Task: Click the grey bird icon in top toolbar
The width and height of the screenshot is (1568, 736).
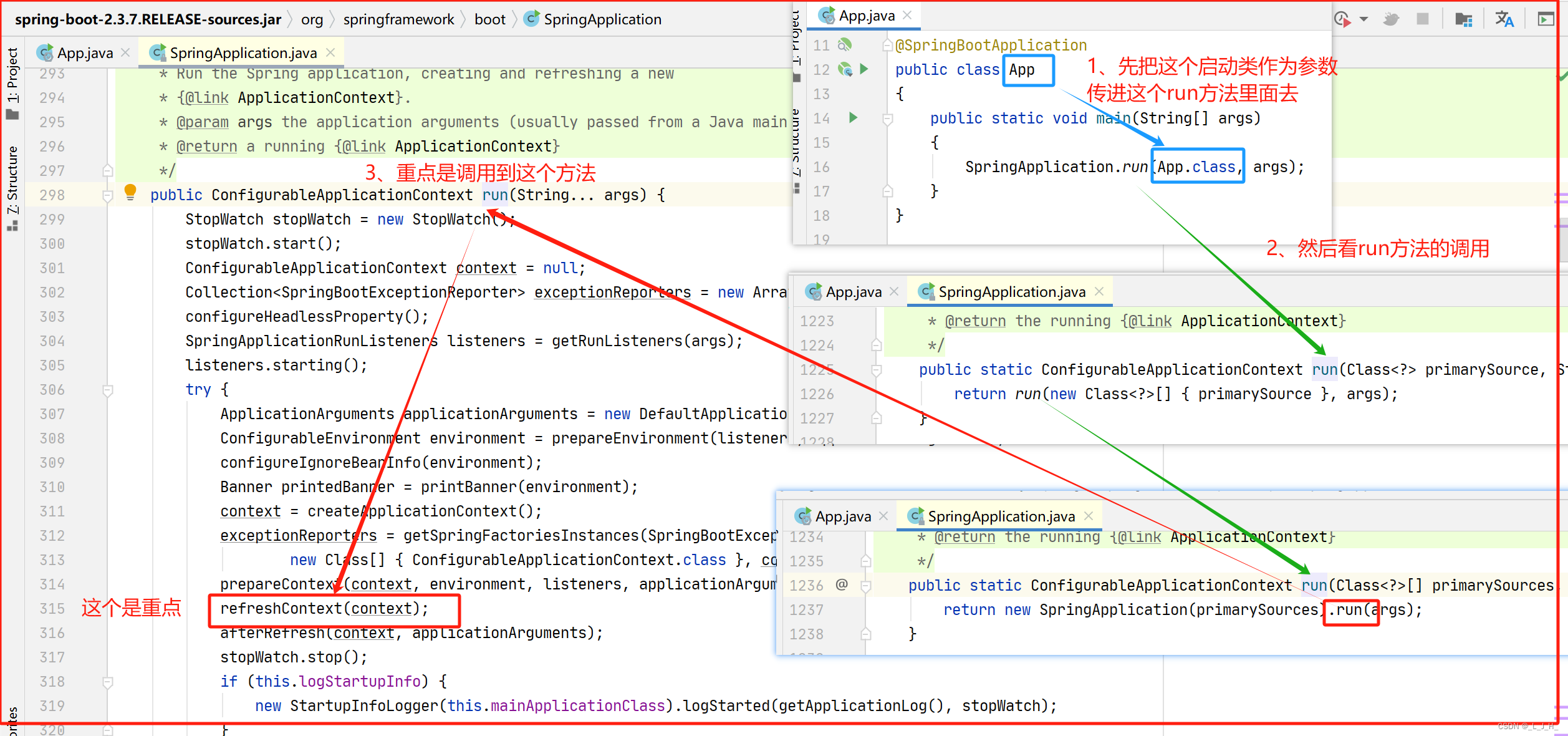Action: [x=1391, y=19]
